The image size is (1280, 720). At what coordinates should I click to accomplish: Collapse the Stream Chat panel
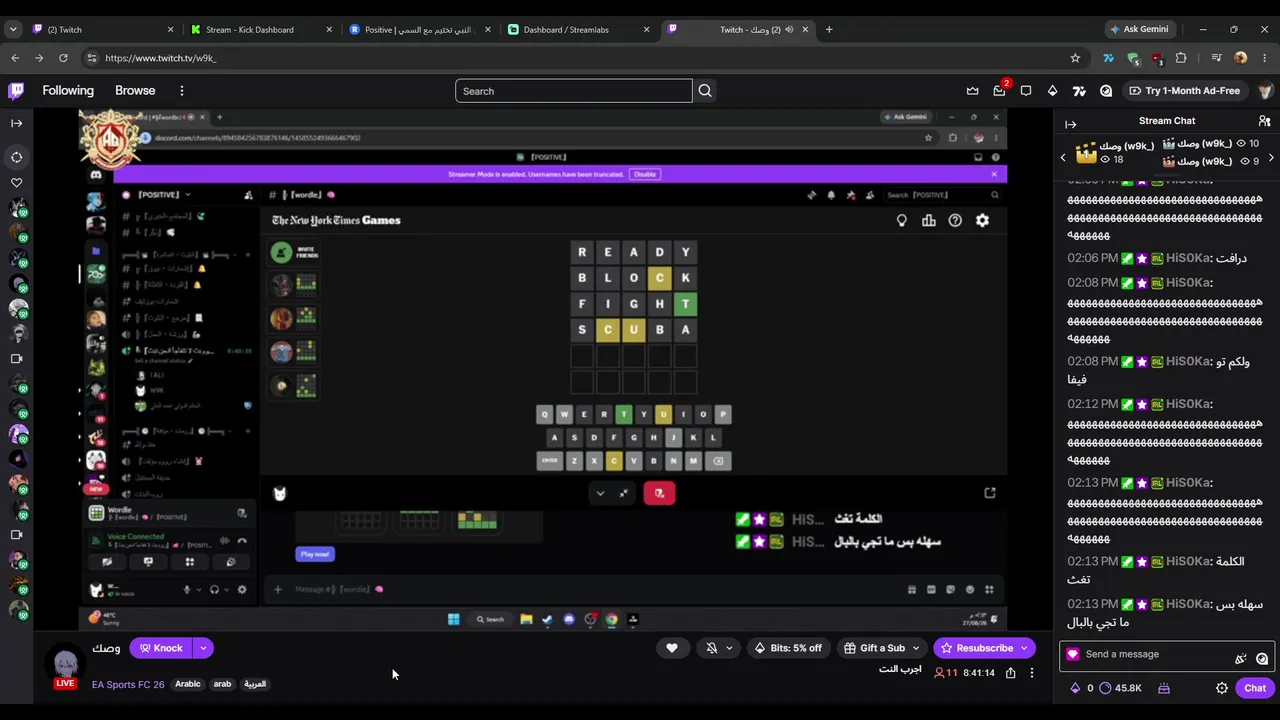pyautogui.click(x=1071, y=124)
